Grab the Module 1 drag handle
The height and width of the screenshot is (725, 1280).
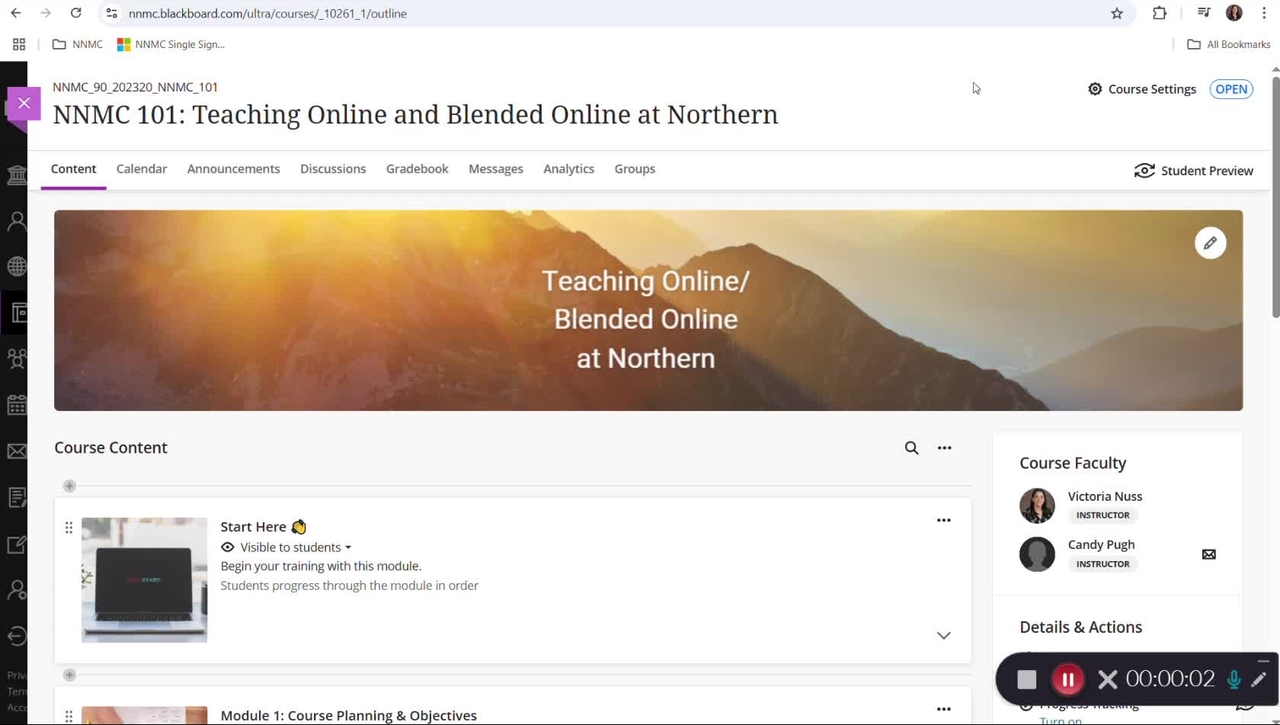(69, 716)
